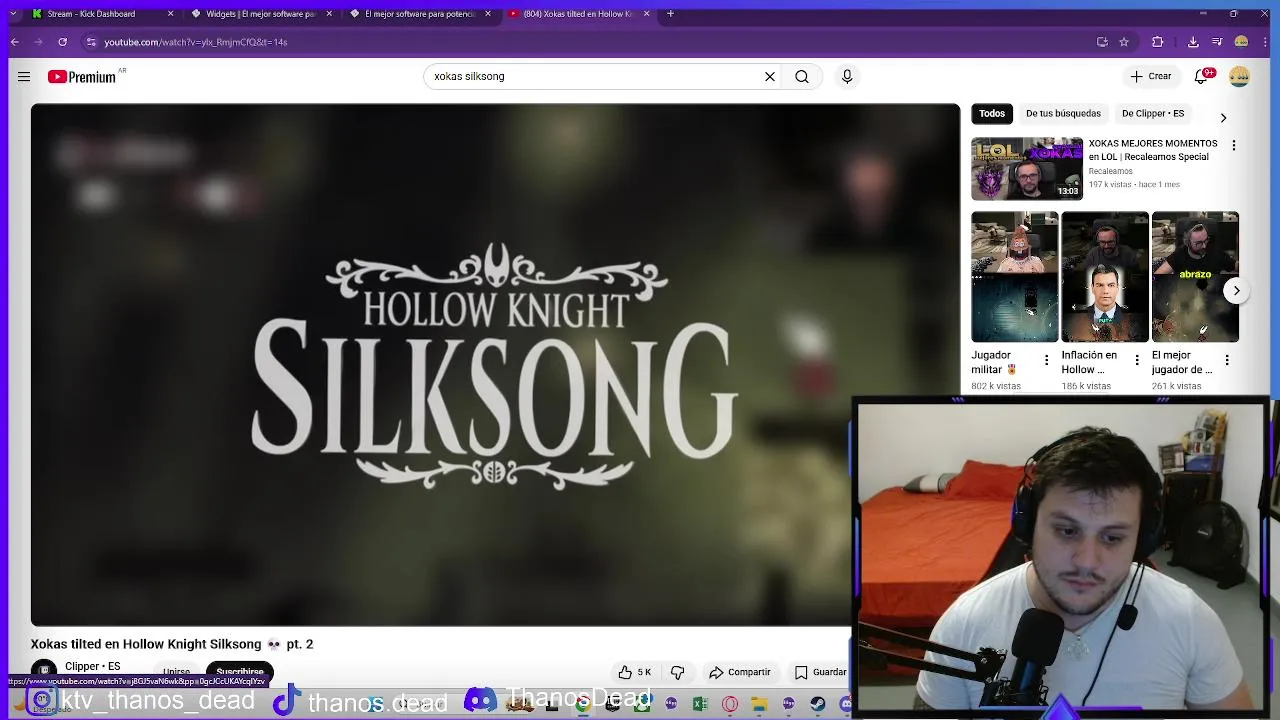Open Opera from the taskbar
This screenshot has width=1280, height=720.
point(730,705)
